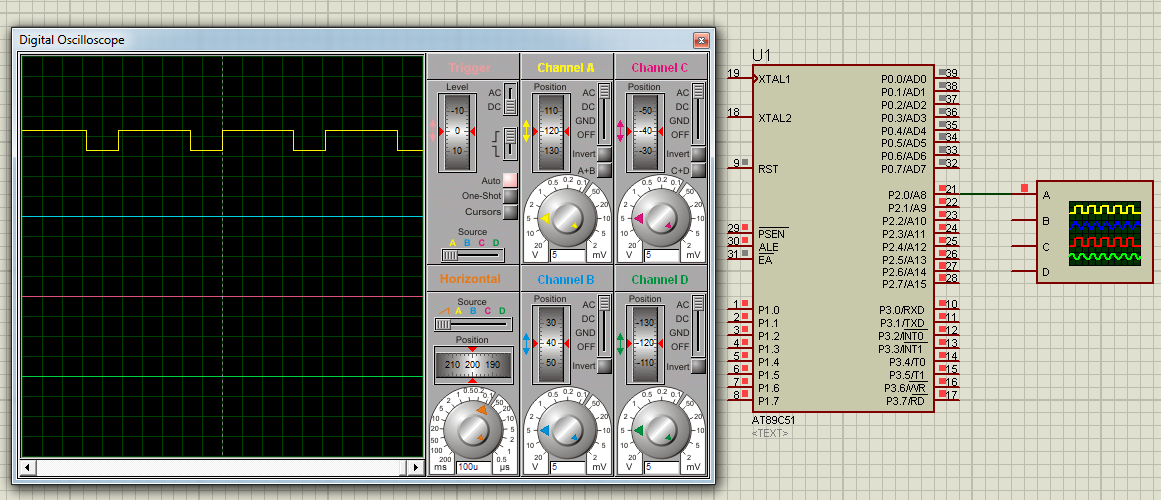
Task: Click oscilloscope terminal A red marker
Action: pyautogui.click(x=1024, y=188)
